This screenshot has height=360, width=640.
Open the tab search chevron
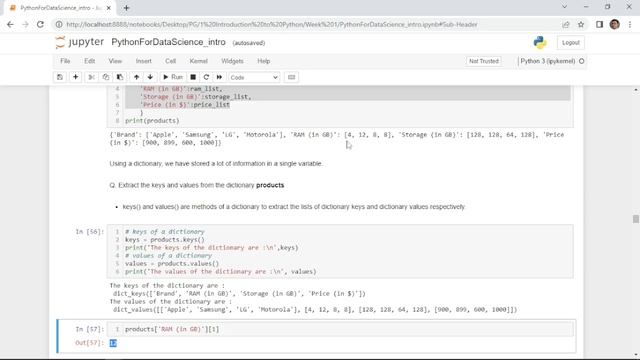click(564, 7)
